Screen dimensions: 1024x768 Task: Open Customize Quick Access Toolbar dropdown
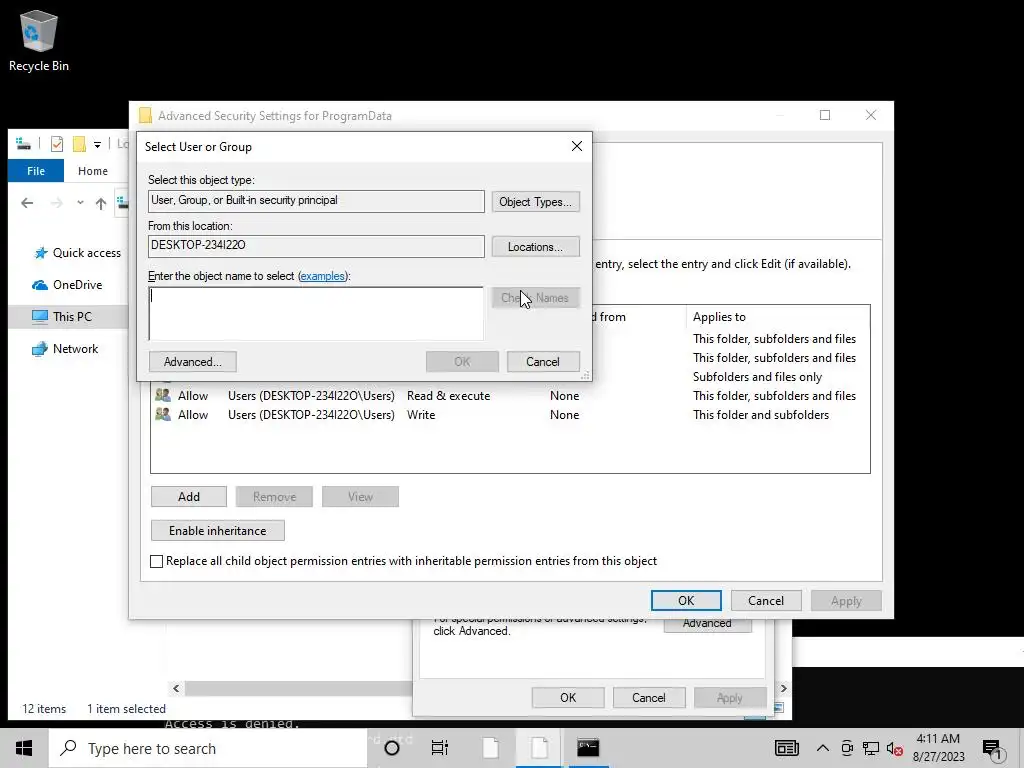click(97, 144)
